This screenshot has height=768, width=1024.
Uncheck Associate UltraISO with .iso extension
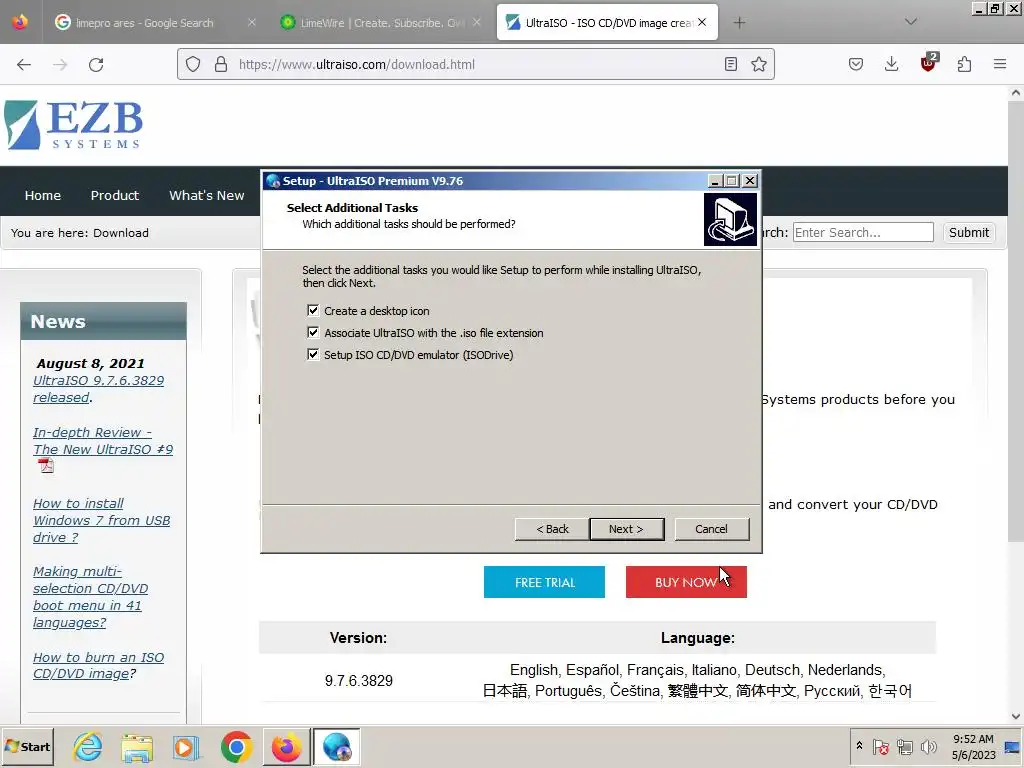coord(313,332)
